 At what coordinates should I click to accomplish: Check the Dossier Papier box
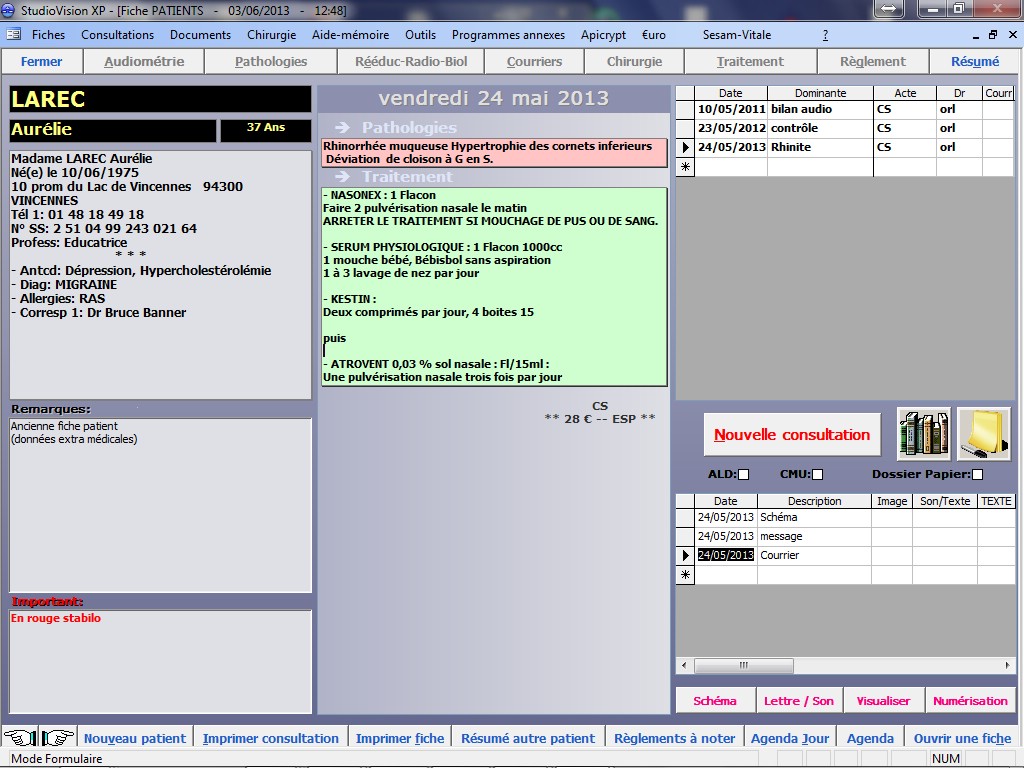[977, 474]
